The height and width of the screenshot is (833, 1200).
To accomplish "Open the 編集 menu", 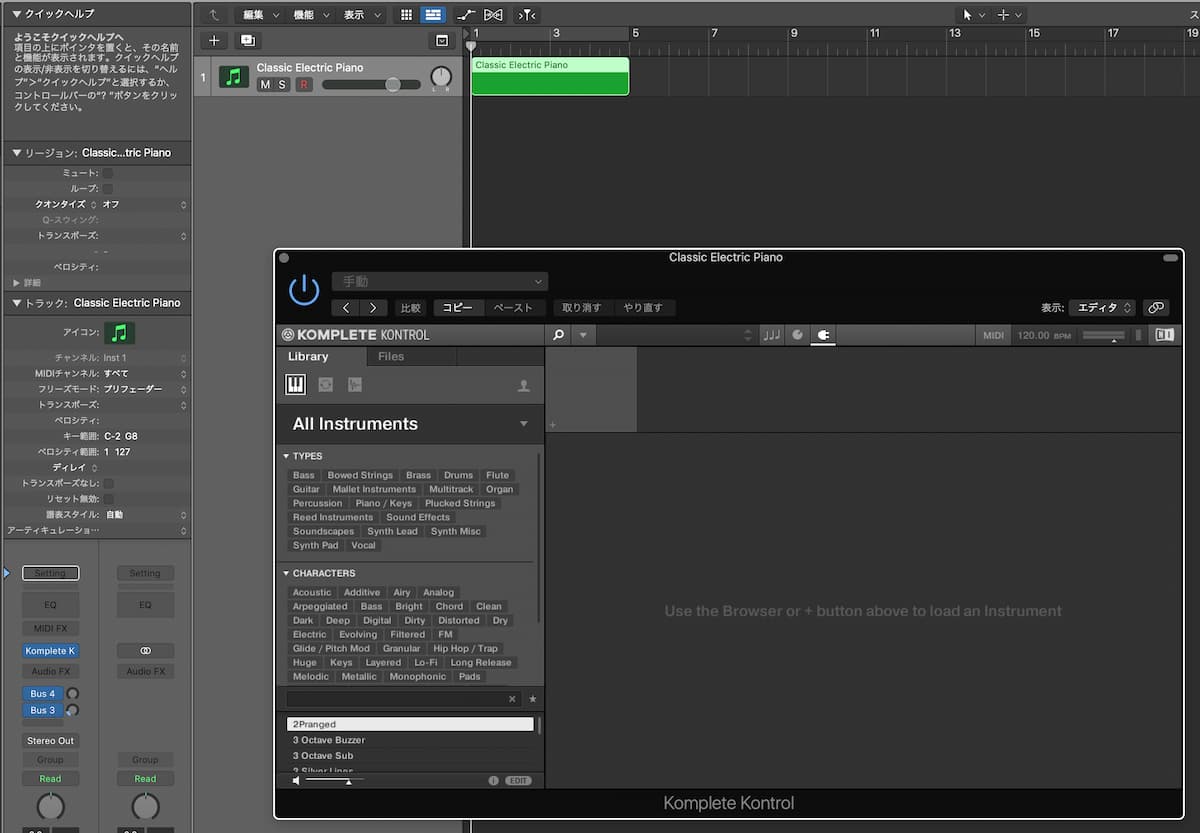I will pyautogui.click(x=259, y=15).
